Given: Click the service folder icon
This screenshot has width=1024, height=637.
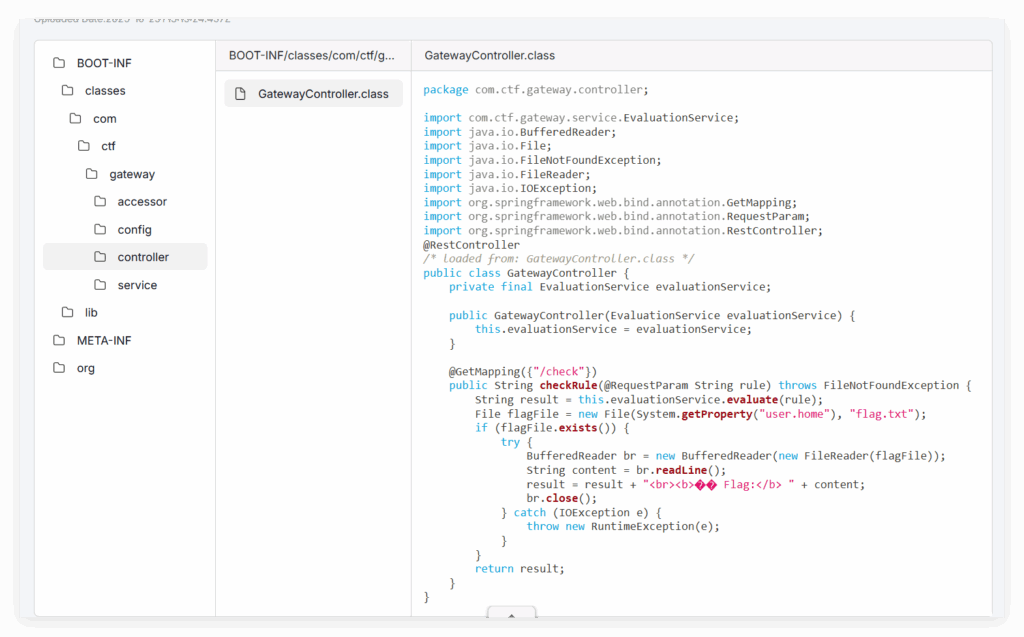Looking at the screenshot, I should (x=100, y=285).
